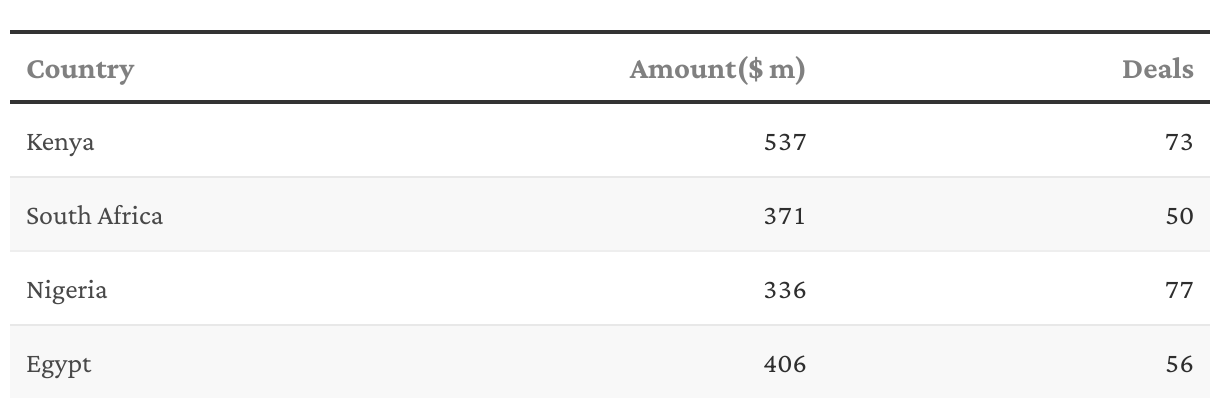The image size is (1220, 408).
Task: Click the Country column header
Action: point(80,69)
